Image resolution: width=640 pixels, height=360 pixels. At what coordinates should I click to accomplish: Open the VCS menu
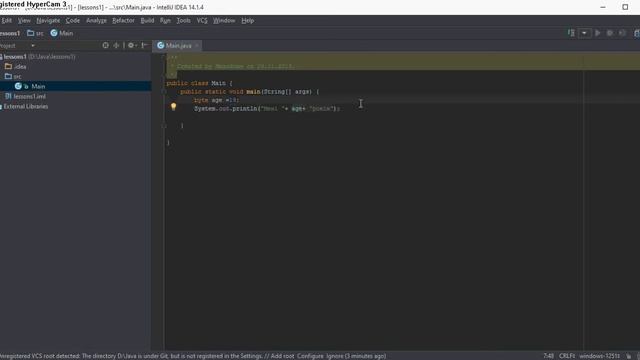(202, 20)
